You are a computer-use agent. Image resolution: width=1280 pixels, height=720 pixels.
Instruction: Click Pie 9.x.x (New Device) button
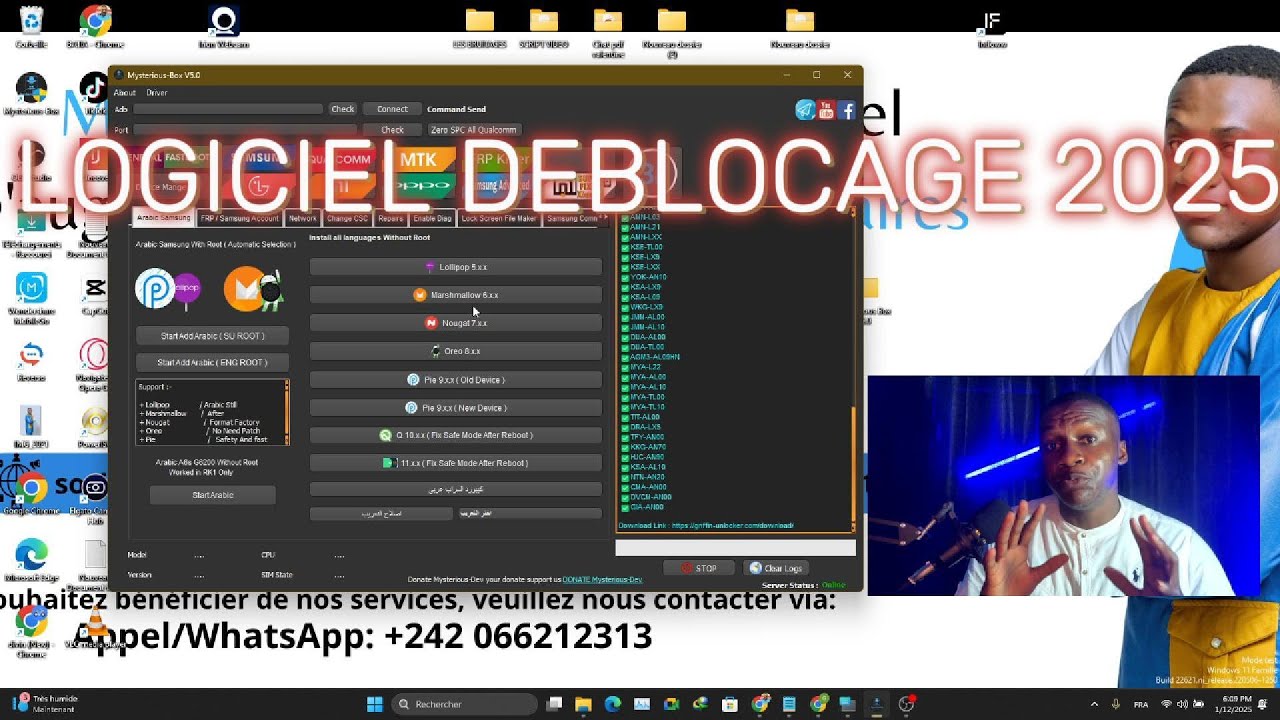tap(456, 407)
